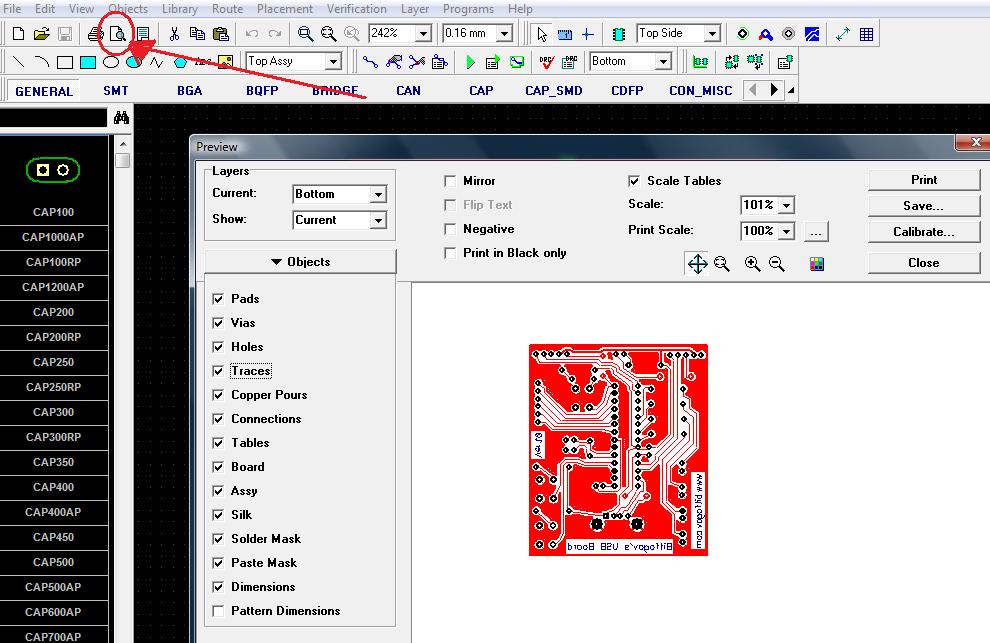Open the Verification menu
The width and height of the screenshot is (990, 643).
(x=357, y=9)
